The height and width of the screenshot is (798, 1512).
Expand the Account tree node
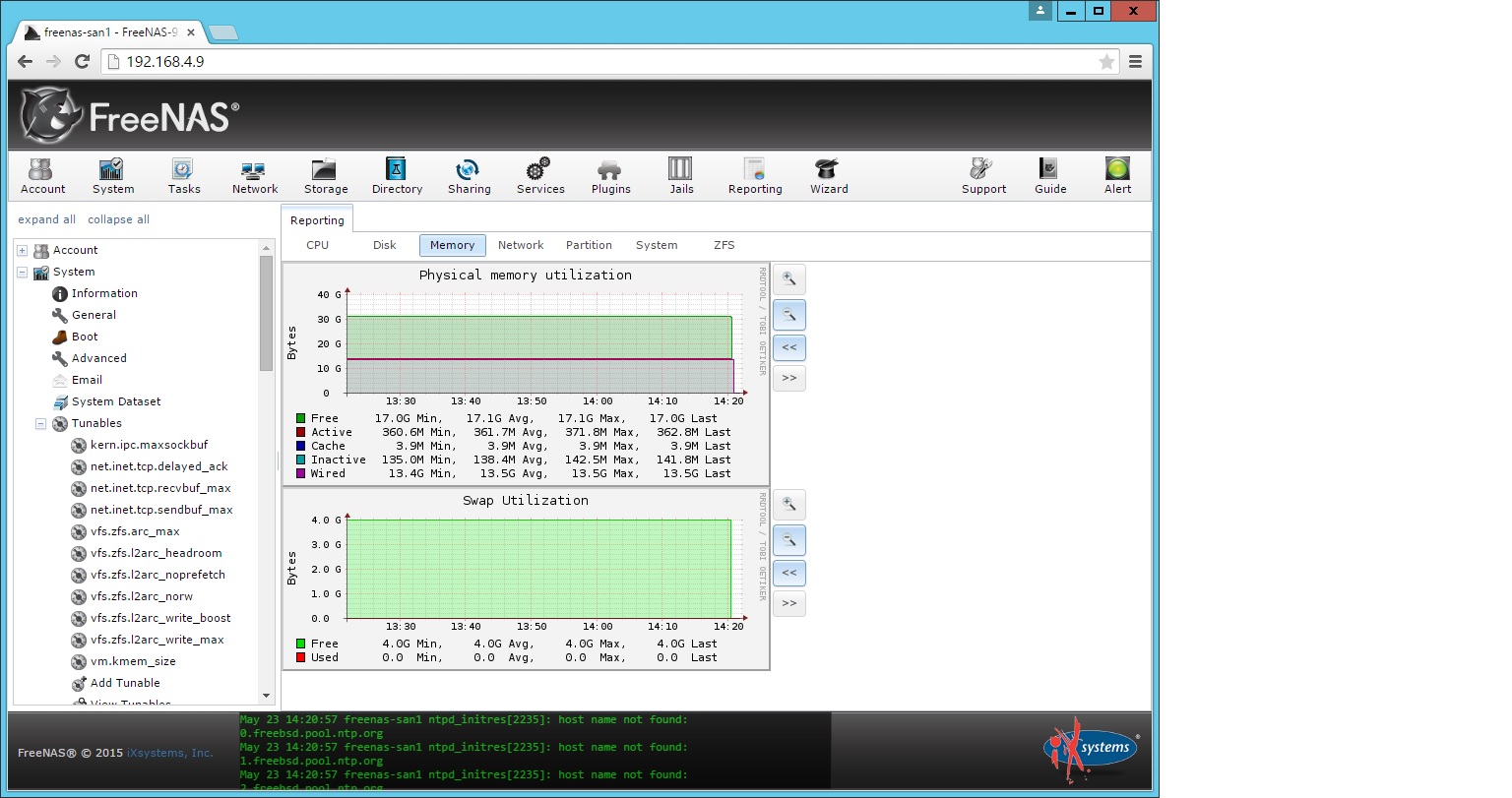[23, 251]
